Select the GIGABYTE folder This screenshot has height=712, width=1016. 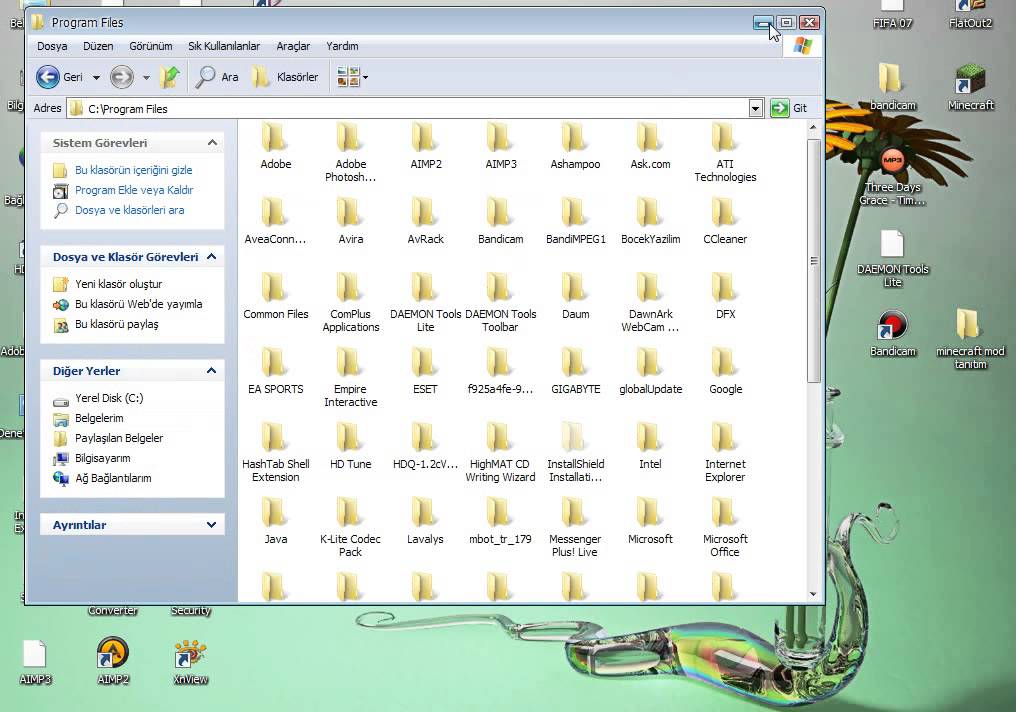(575, 372)
